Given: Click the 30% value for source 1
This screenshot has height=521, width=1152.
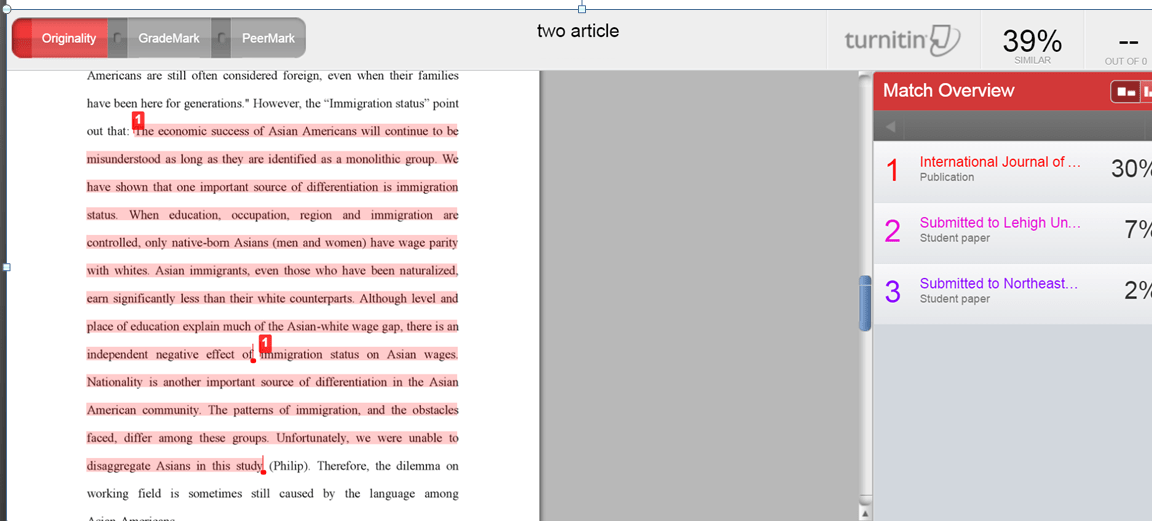Looking at the screenshot, I should tap(1131, 169).
